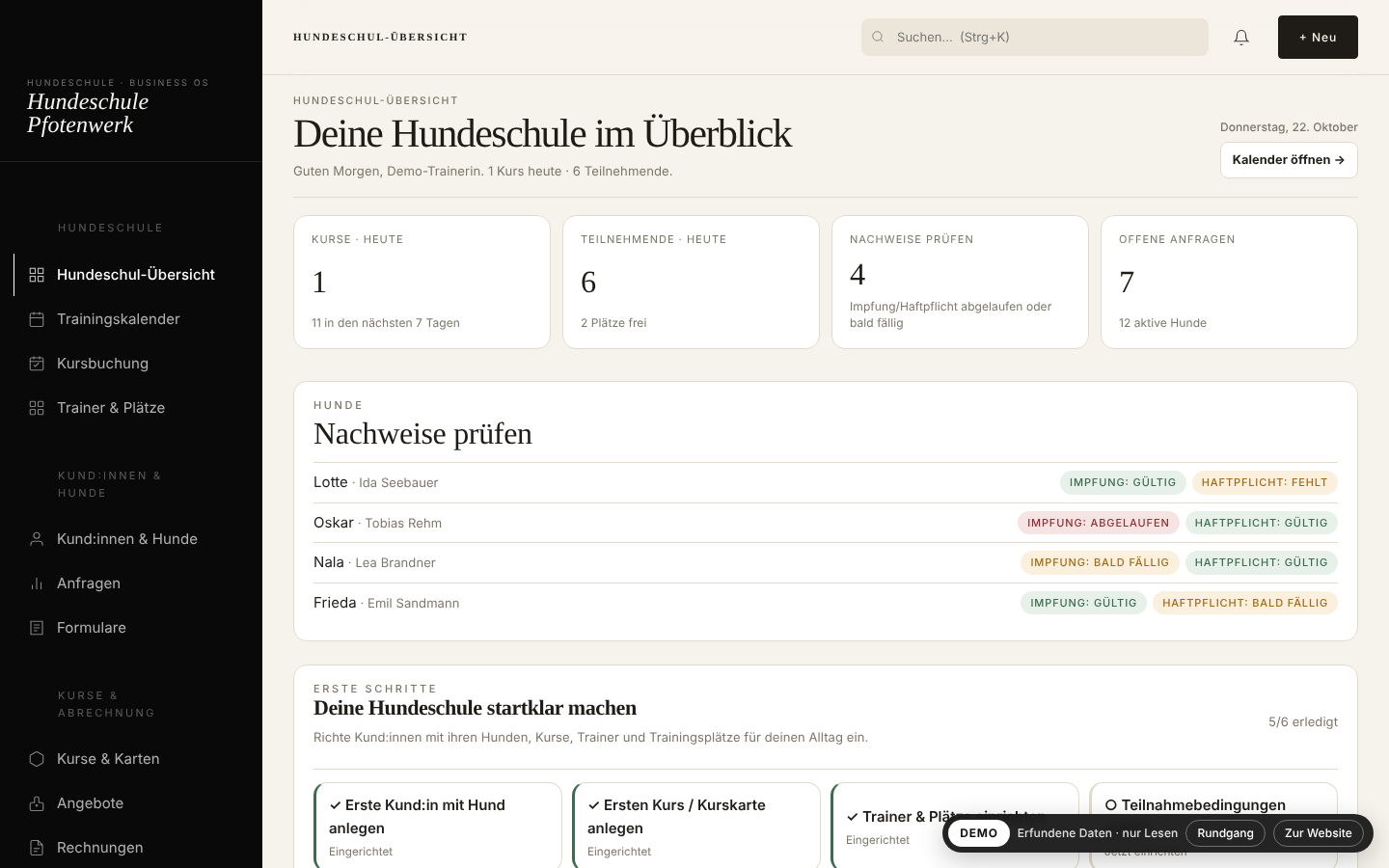Click the magnifier icon in search bar
The image size is (1389, 868).
pyautogui.click(x=878, y=38)
